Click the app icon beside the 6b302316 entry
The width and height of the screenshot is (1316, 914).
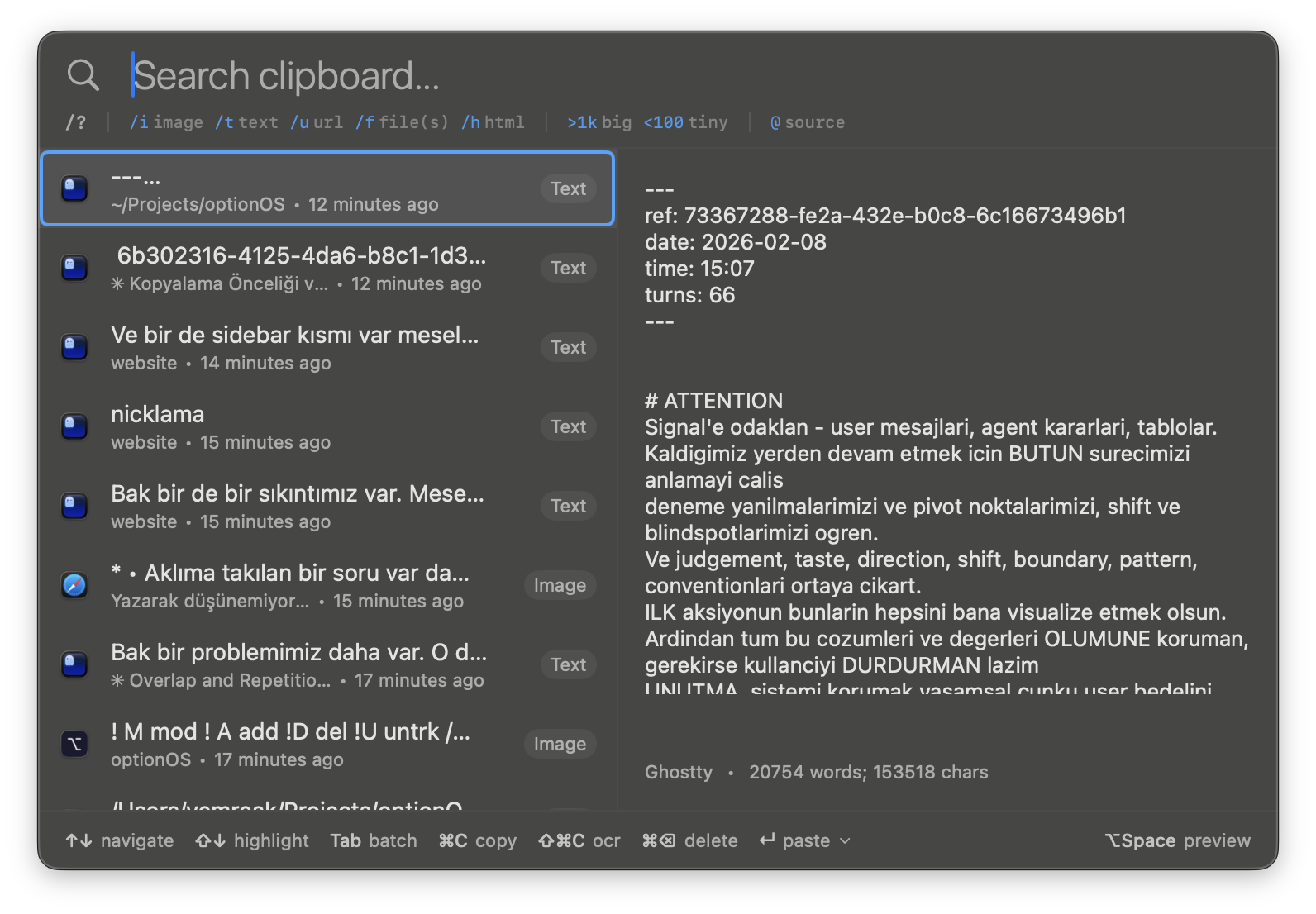pyautogui.click(x=74, y=268)
